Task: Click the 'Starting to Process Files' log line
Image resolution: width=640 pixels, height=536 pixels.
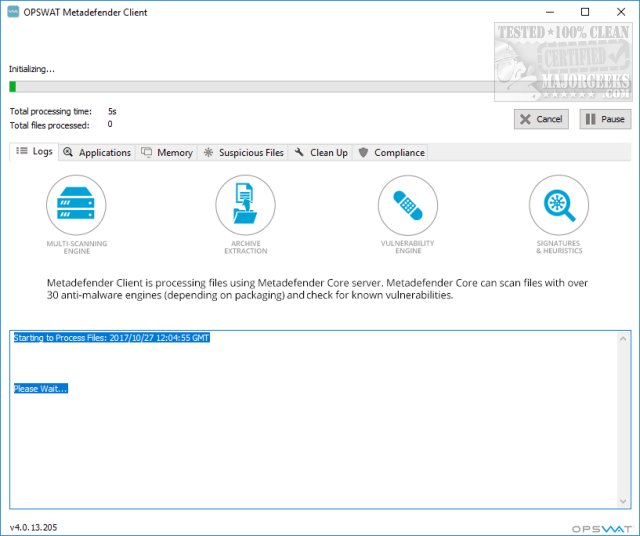Action: (111, 338)
